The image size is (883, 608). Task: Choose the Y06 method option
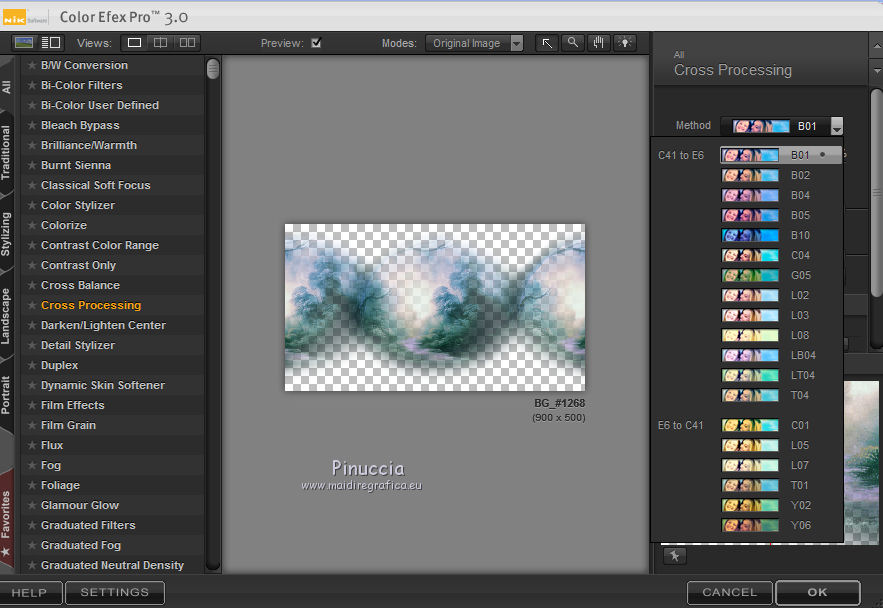(781, 525)
